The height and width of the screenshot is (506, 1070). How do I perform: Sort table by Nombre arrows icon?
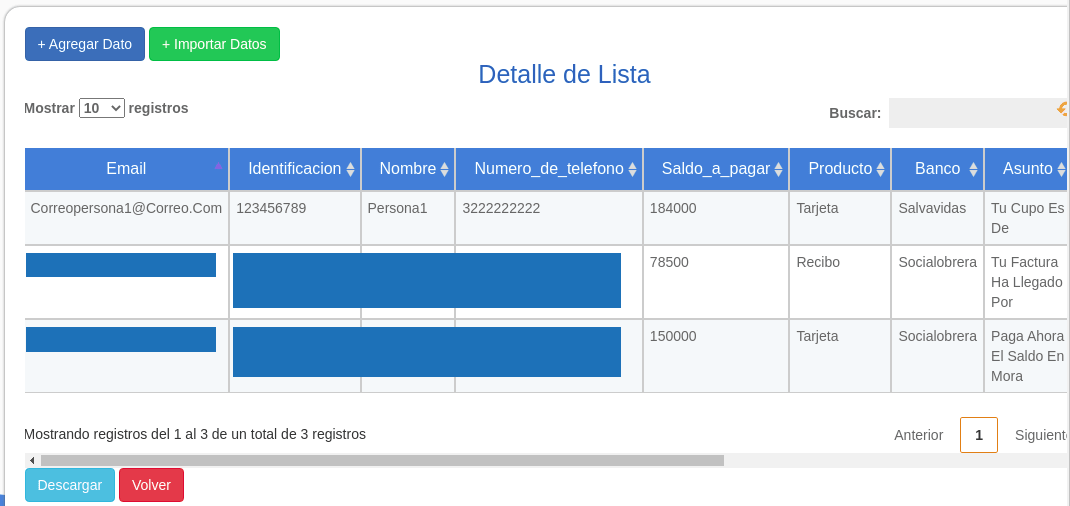(x=444, y=169)
